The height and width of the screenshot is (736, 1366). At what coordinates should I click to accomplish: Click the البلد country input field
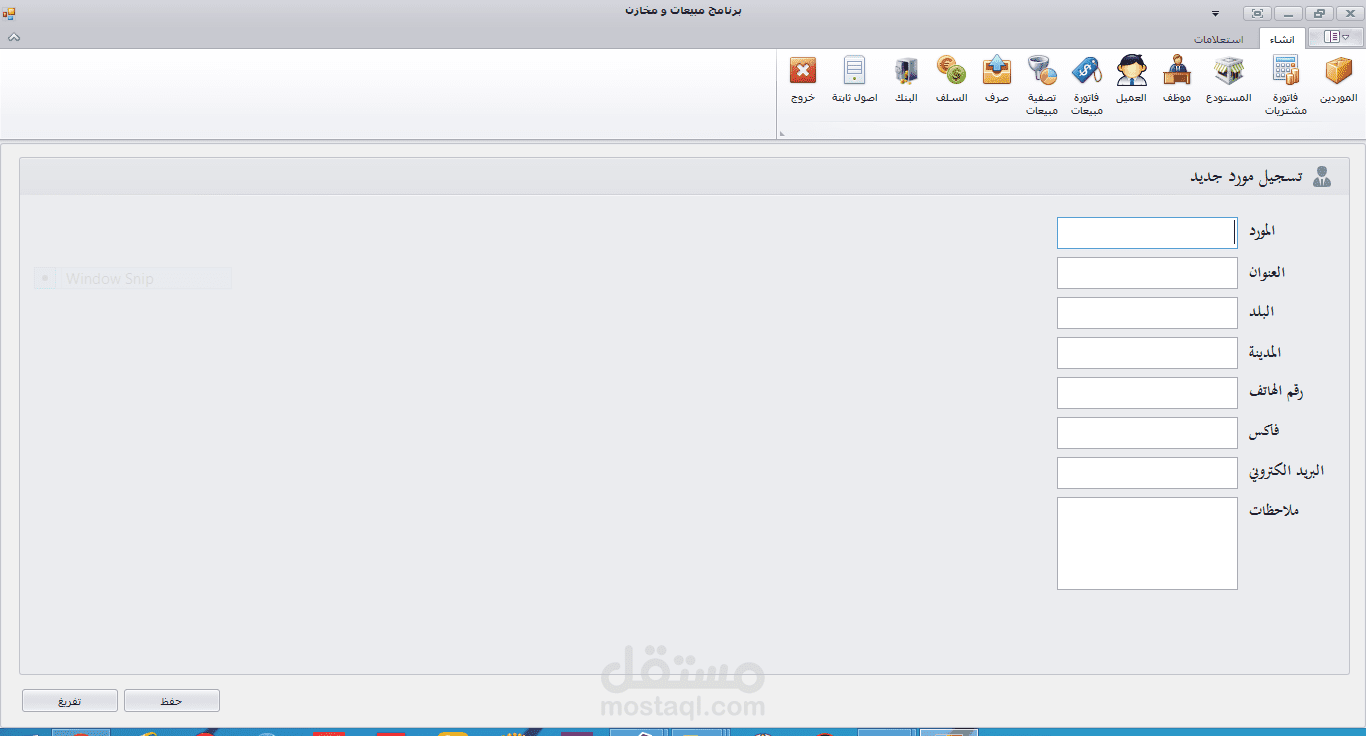(1147, 313)
